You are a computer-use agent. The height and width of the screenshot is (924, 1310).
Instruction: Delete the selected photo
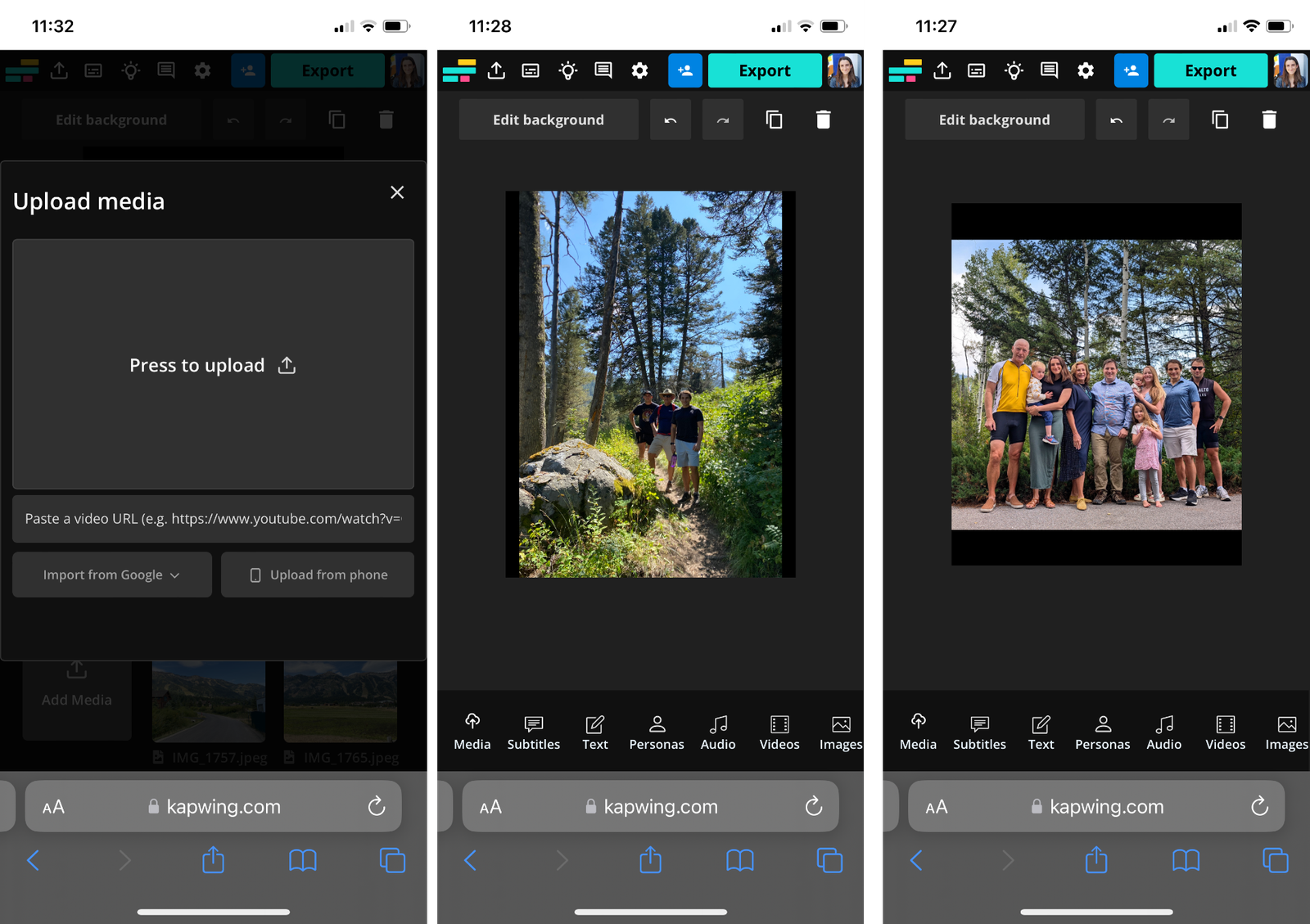click(823, 119)
